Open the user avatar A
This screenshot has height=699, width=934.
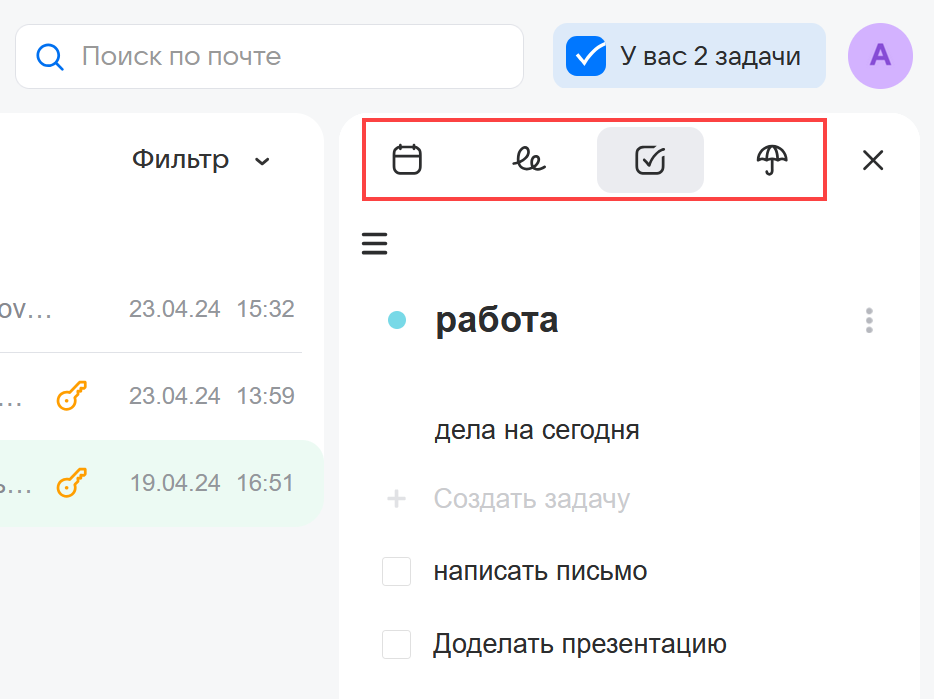pyautogui.click(x=880, y=56)
